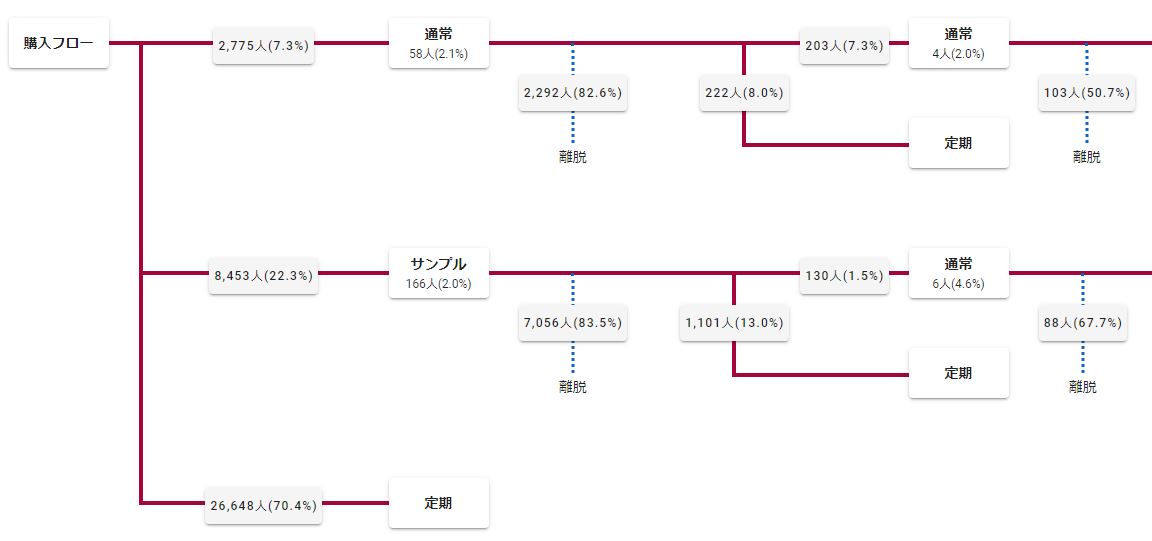
Task: Click the 130人(1.5%) flow label
Action: pos(844,275)
